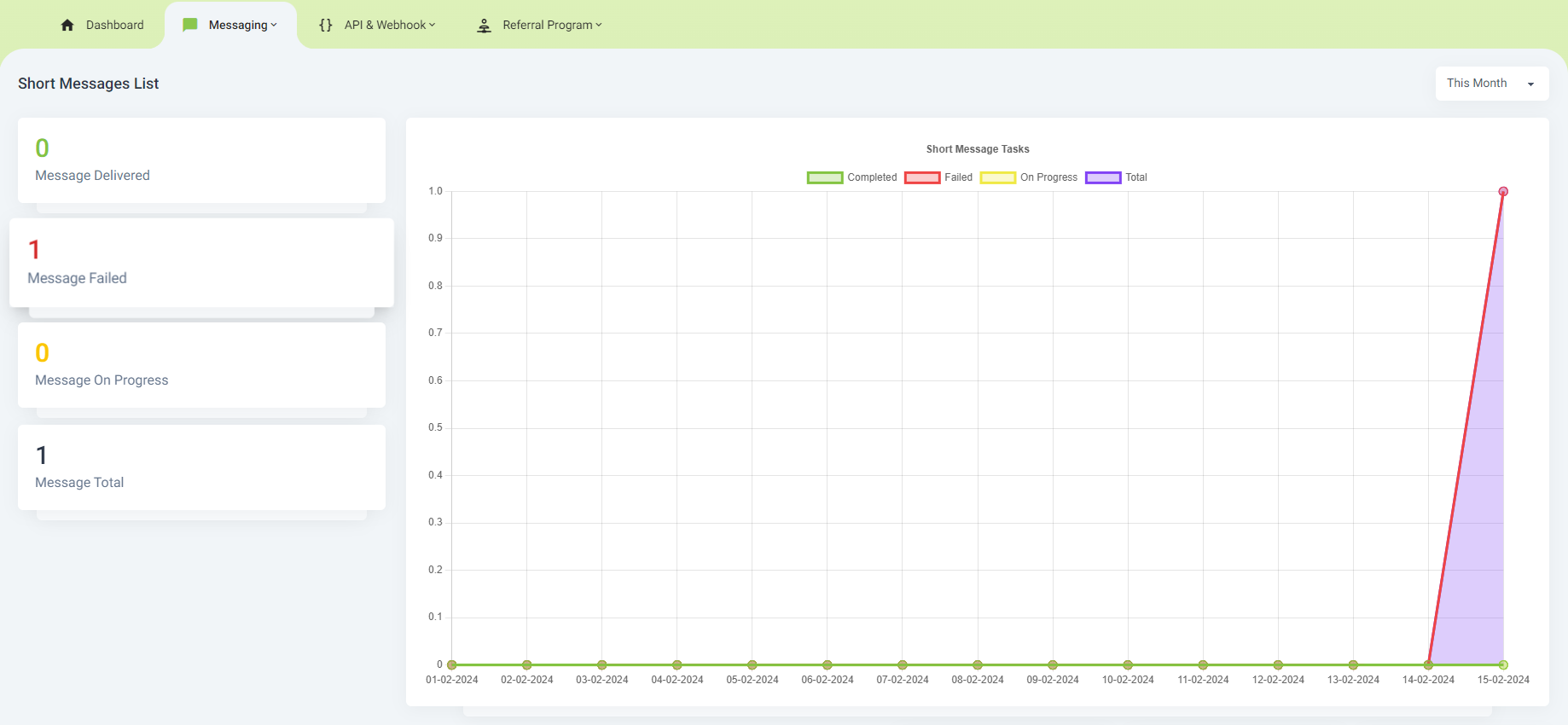Click the This Month dropdown caret
Image resolution: width=1568 pixels, height=725 pixels.
tap(1530, 84)
